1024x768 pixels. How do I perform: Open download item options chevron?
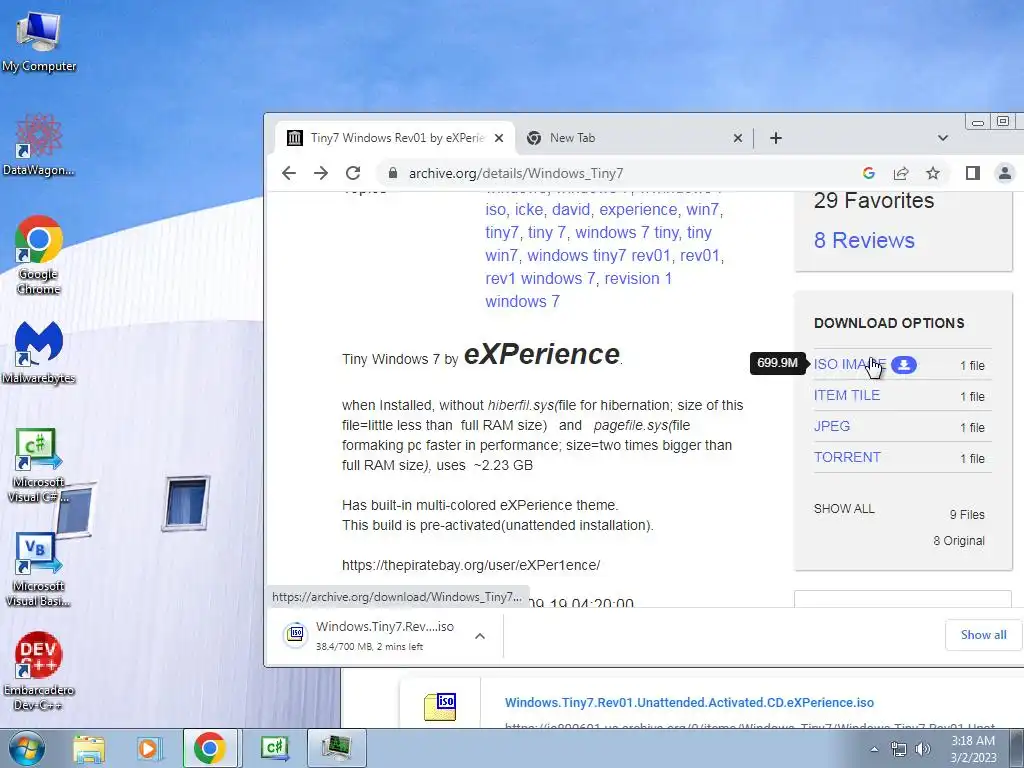click(x=480, y=635)
